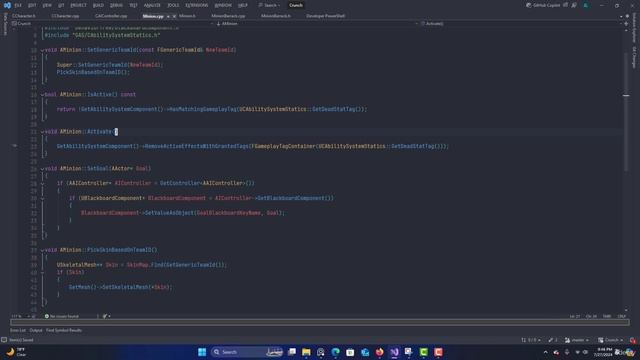Image resolution: width=640 pixels, height=360 pixels.
Task: Open the Git menu
Action: (61, 5)
